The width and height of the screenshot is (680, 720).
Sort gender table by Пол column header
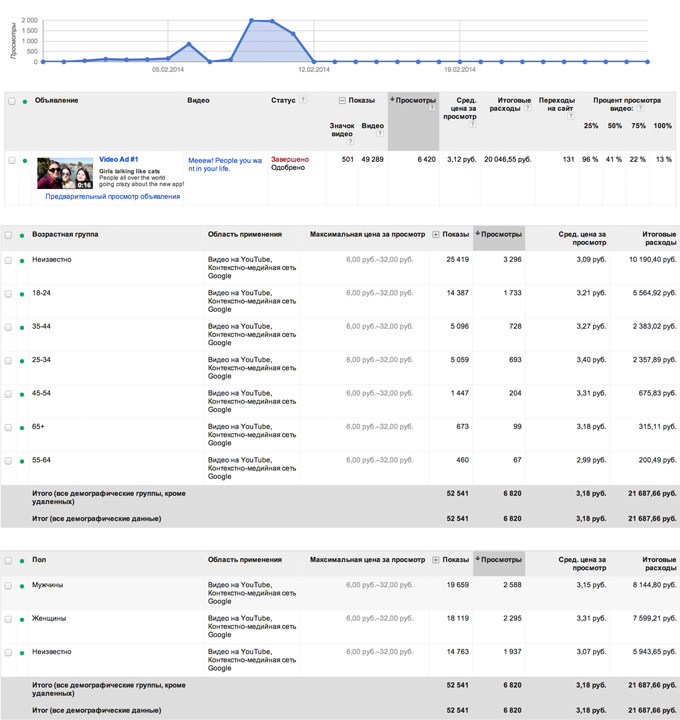(39, 560)
